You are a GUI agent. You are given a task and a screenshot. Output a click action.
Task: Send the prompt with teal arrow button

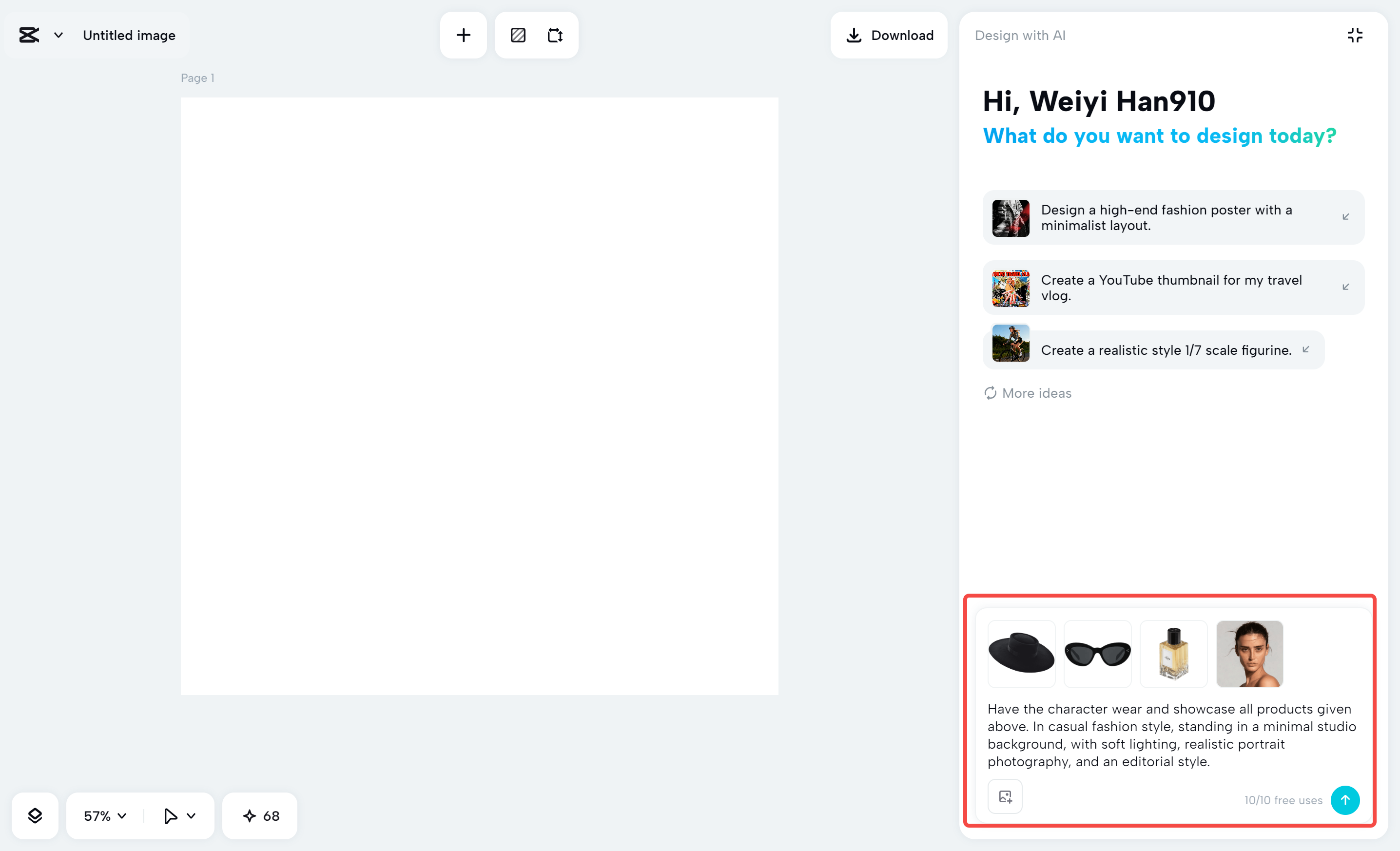coord(1345,800)
